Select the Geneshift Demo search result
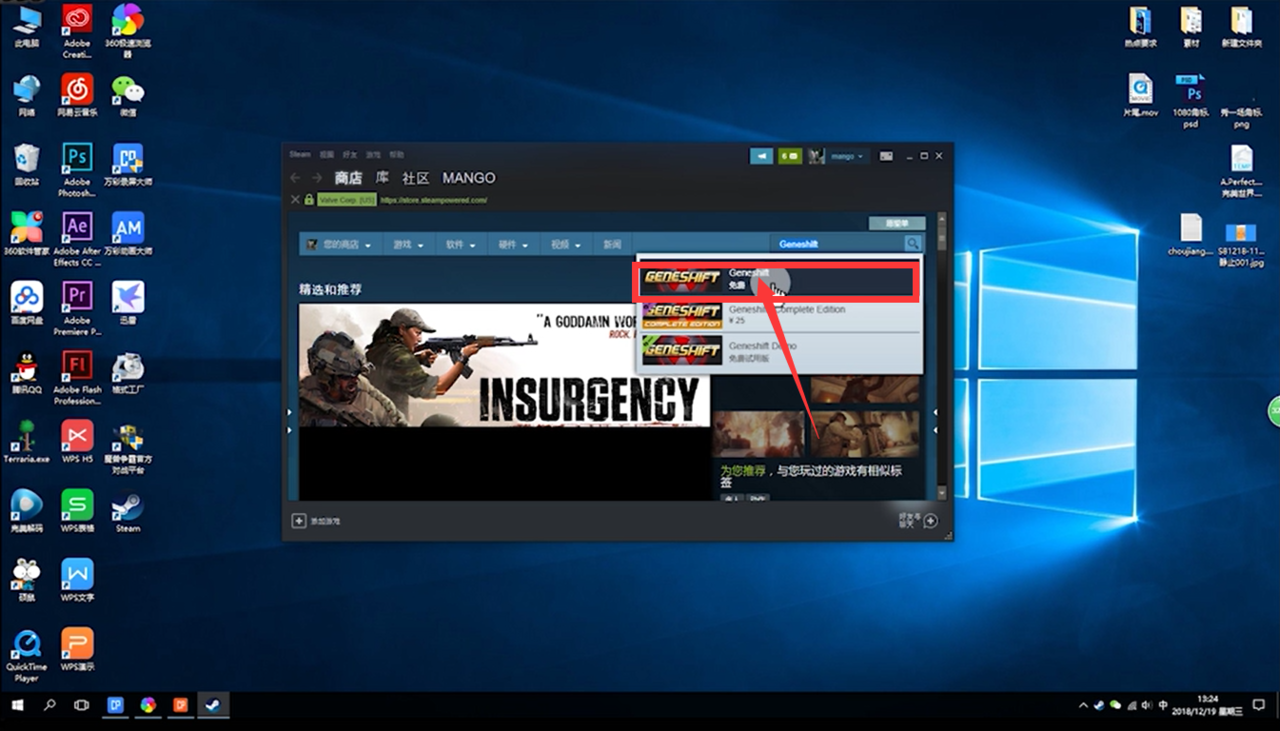Screen dimensions: 1280x731 coord(779,351)
